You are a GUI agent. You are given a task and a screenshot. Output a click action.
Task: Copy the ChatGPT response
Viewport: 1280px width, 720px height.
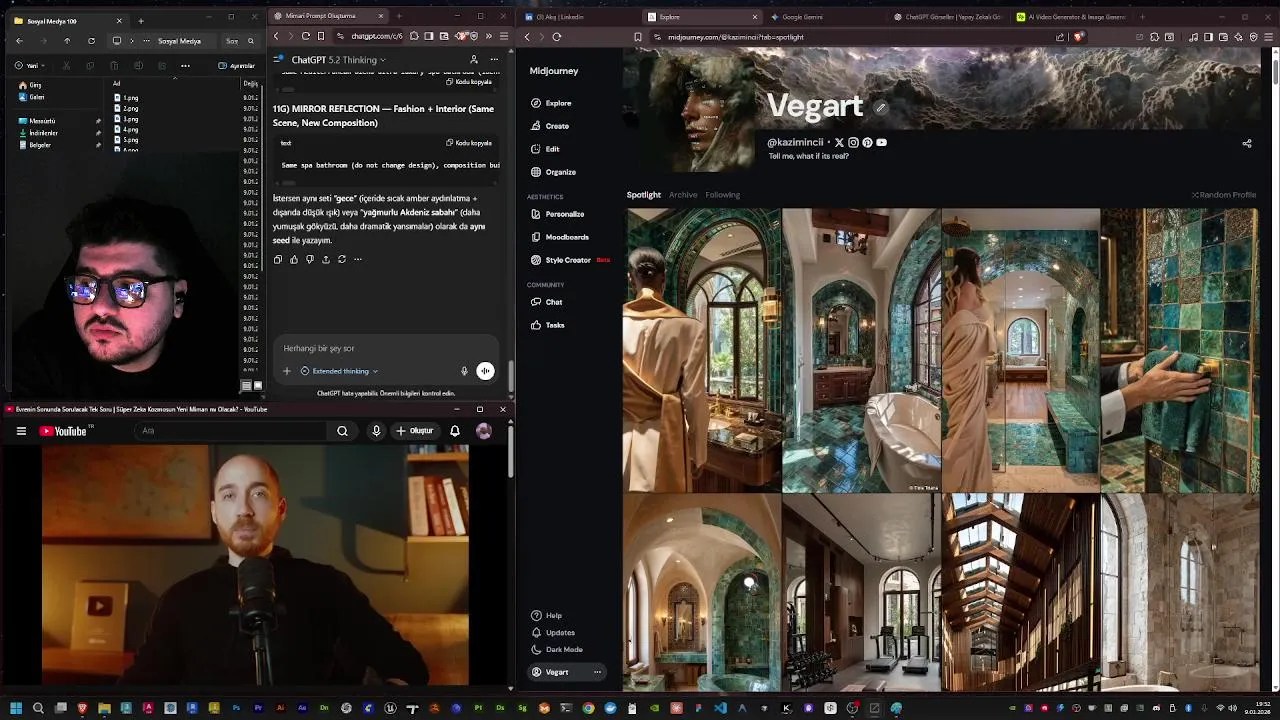click(x=278, y=259)
